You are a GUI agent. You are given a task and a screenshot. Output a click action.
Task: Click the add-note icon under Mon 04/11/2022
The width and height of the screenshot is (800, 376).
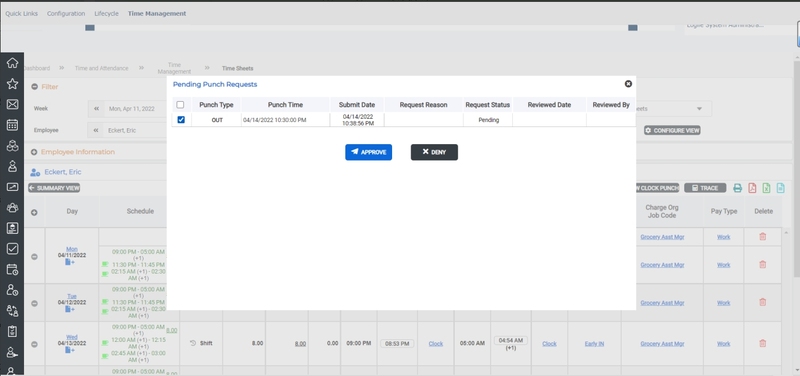pos(70,262)
